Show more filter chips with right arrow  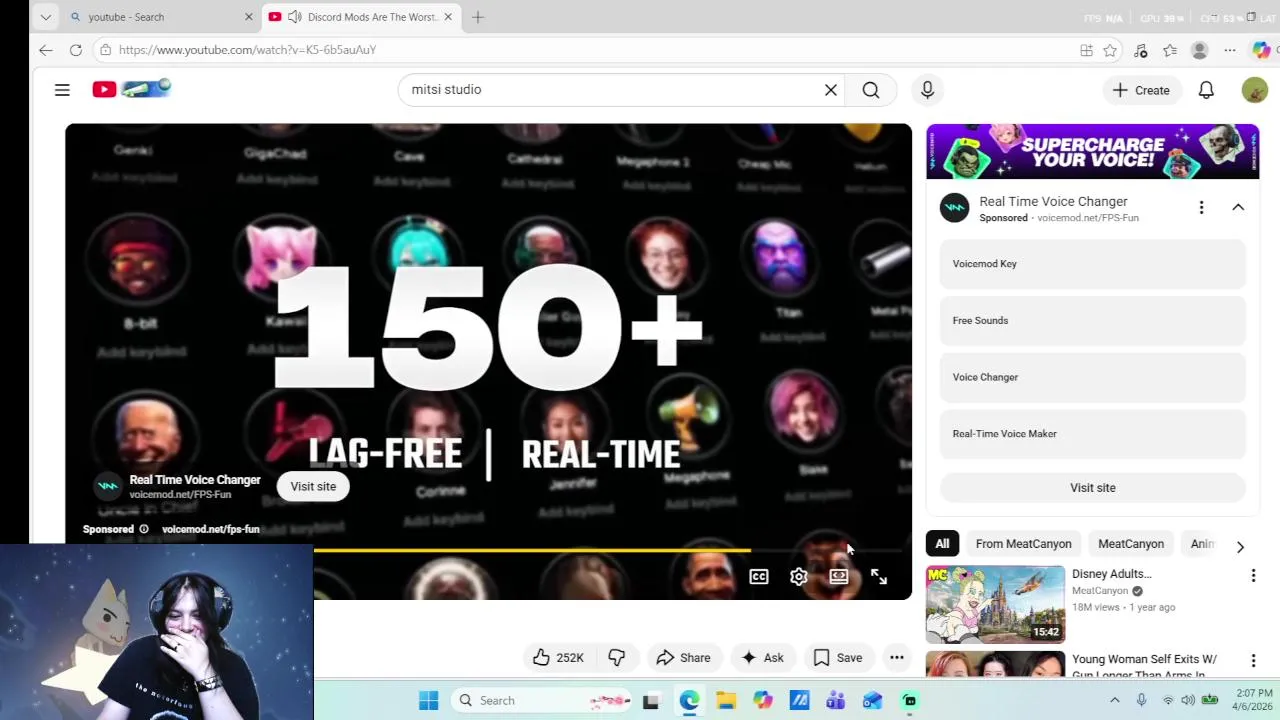pyautogui.click(x=1240, y=546)
